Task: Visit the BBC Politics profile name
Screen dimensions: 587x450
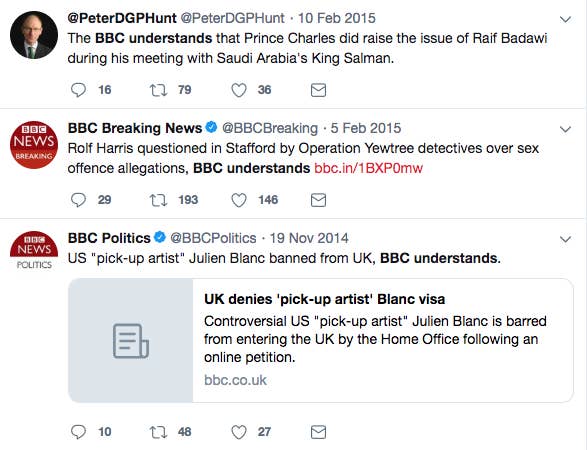Action: tap(109, 238)
